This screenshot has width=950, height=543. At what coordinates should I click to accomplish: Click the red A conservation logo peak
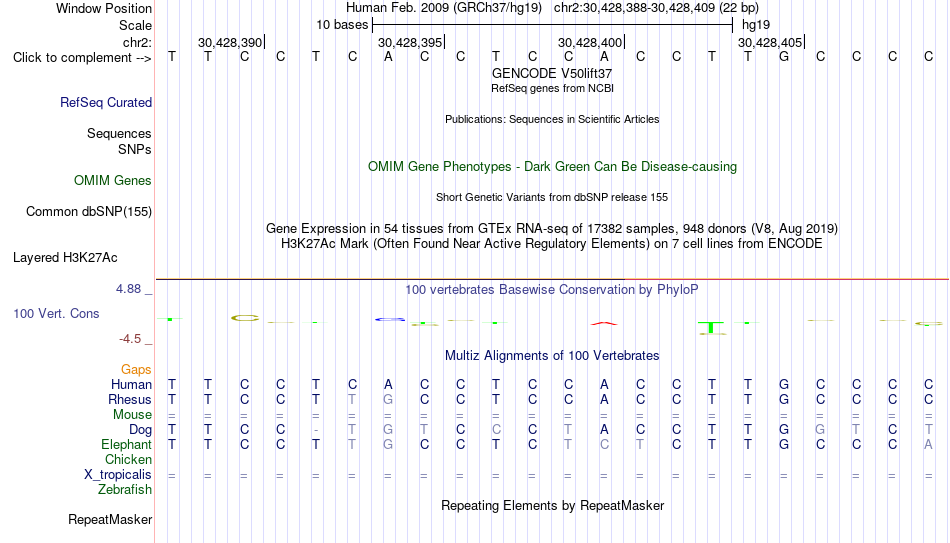604,324
